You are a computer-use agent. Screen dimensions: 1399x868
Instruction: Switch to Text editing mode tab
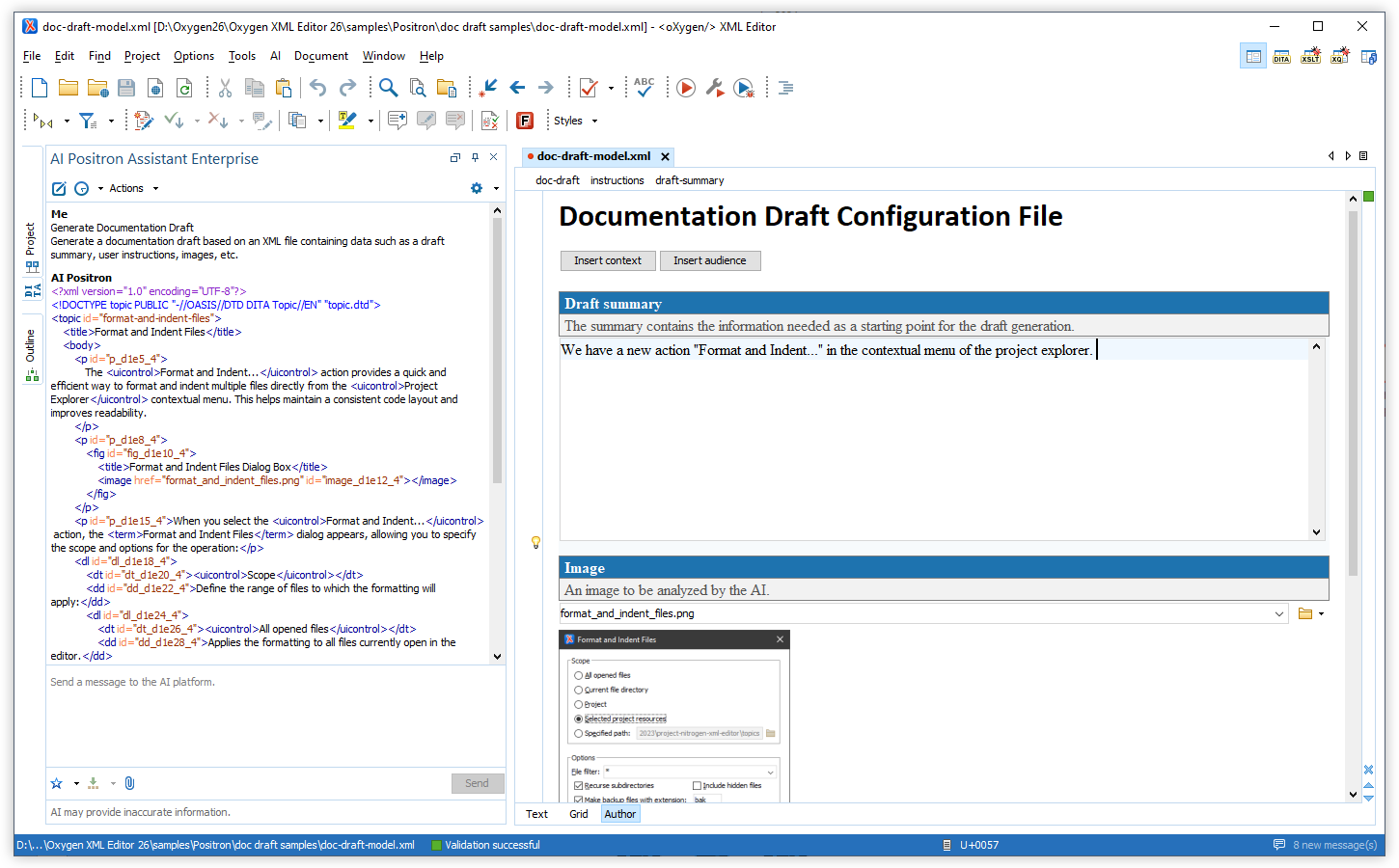click(x=536, y=814)
